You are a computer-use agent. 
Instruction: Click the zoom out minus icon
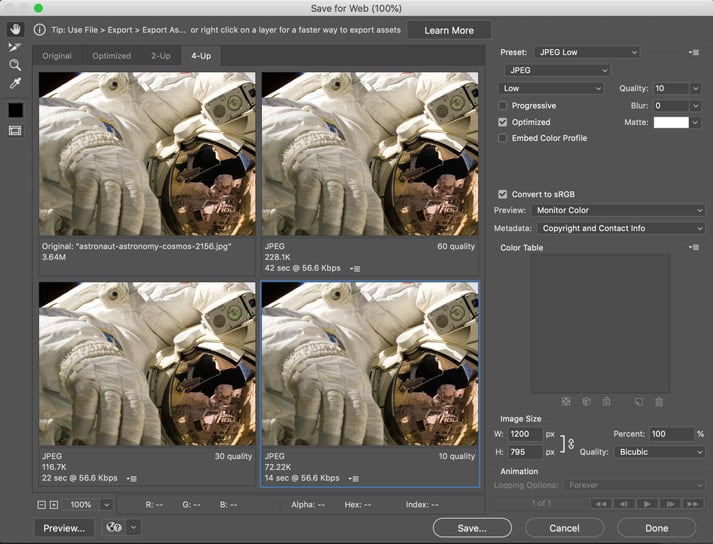(x=42, y=505)
